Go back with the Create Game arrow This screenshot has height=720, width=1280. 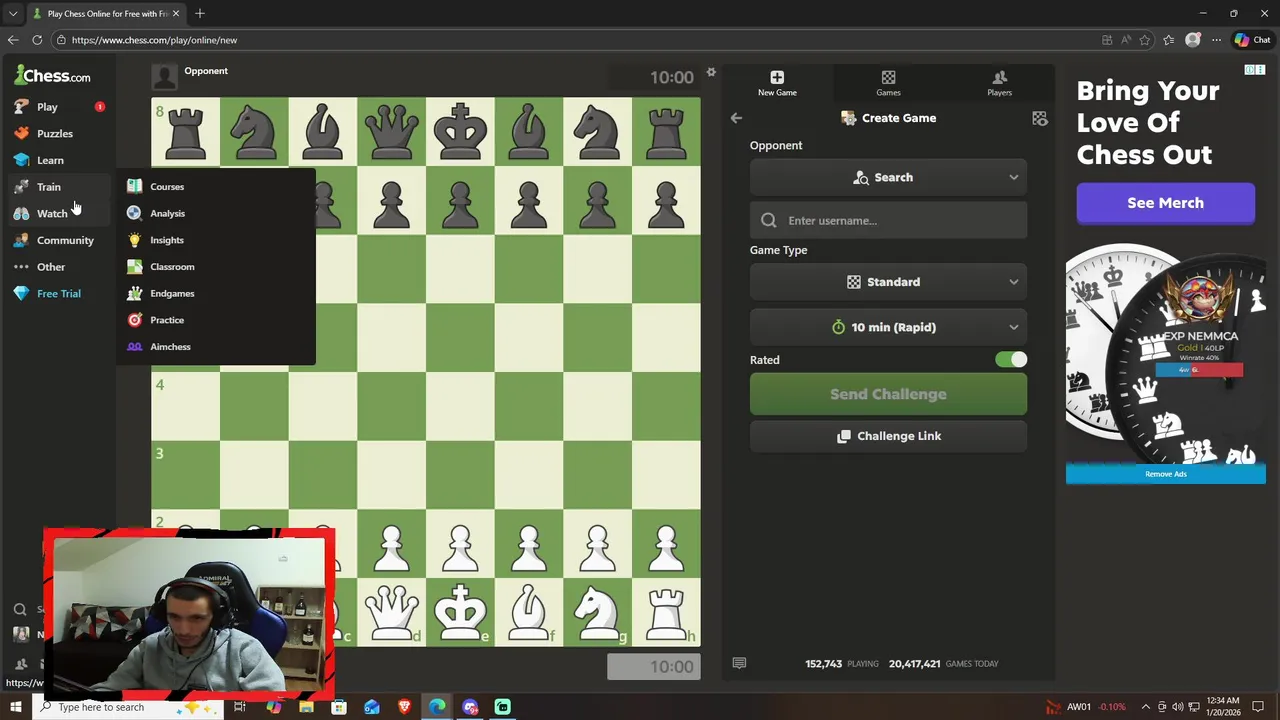tap(736, 118)
